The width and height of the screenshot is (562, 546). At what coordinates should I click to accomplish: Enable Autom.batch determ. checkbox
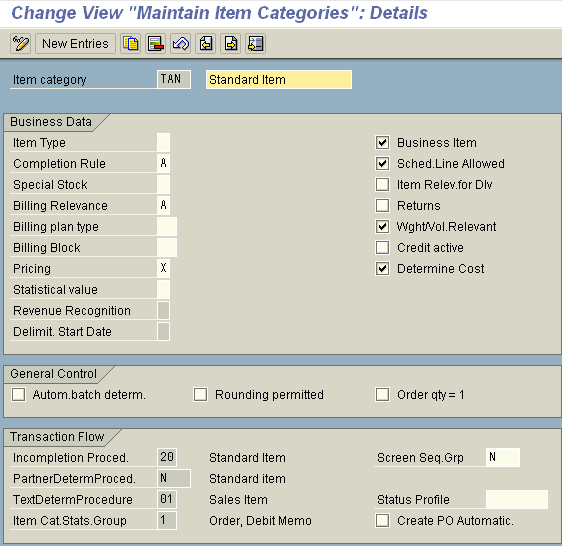tap(18, 395)
